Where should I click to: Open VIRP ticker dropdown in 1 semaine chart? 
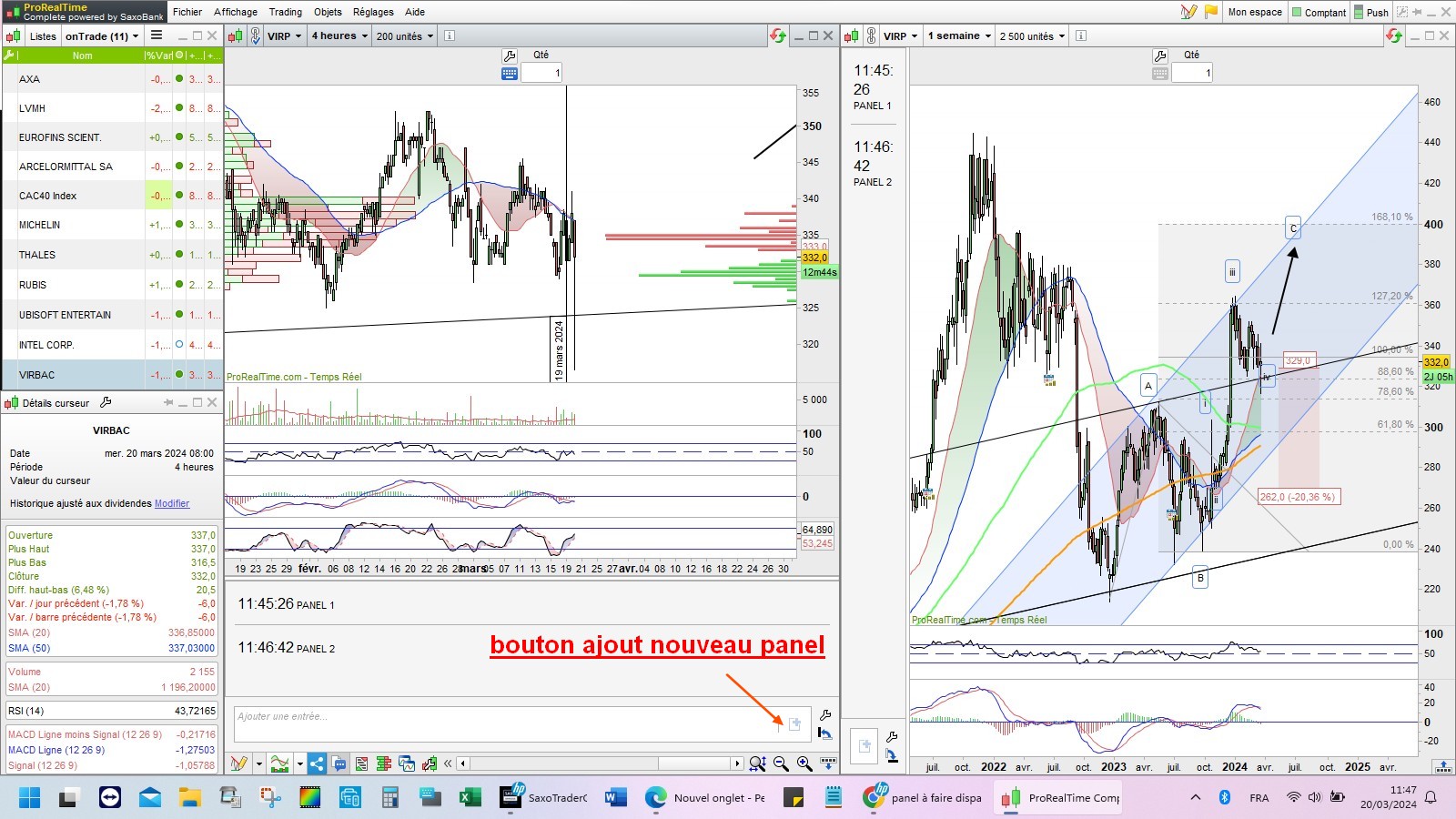coord(900,36)
